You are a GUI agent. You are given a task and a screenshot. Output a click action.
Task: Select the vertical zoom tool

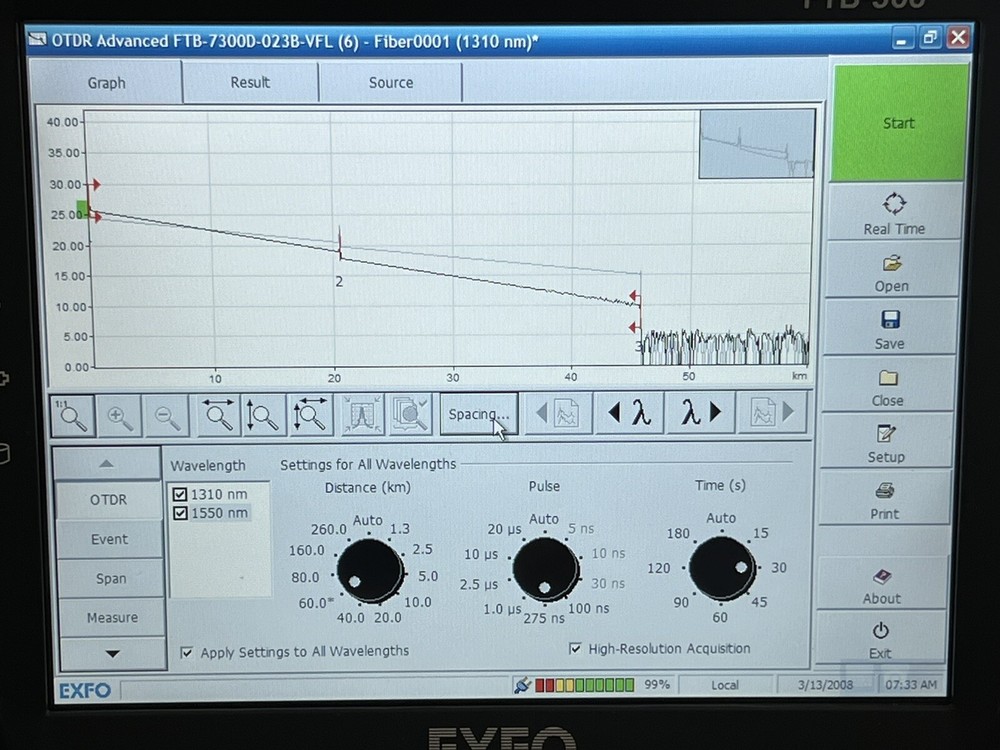[x=263, y=416]
